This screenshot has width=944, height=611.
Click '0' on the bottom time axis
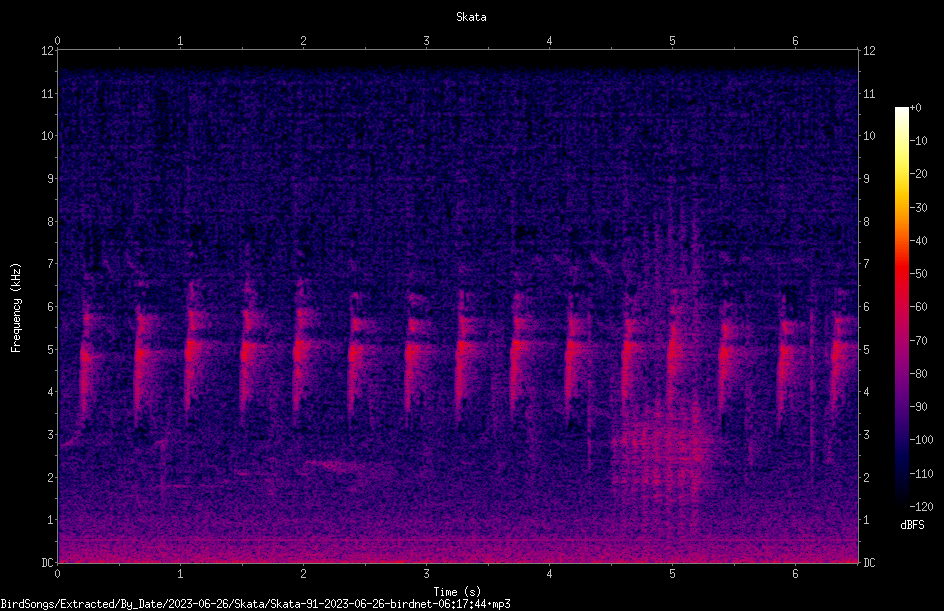click(57, 574)
